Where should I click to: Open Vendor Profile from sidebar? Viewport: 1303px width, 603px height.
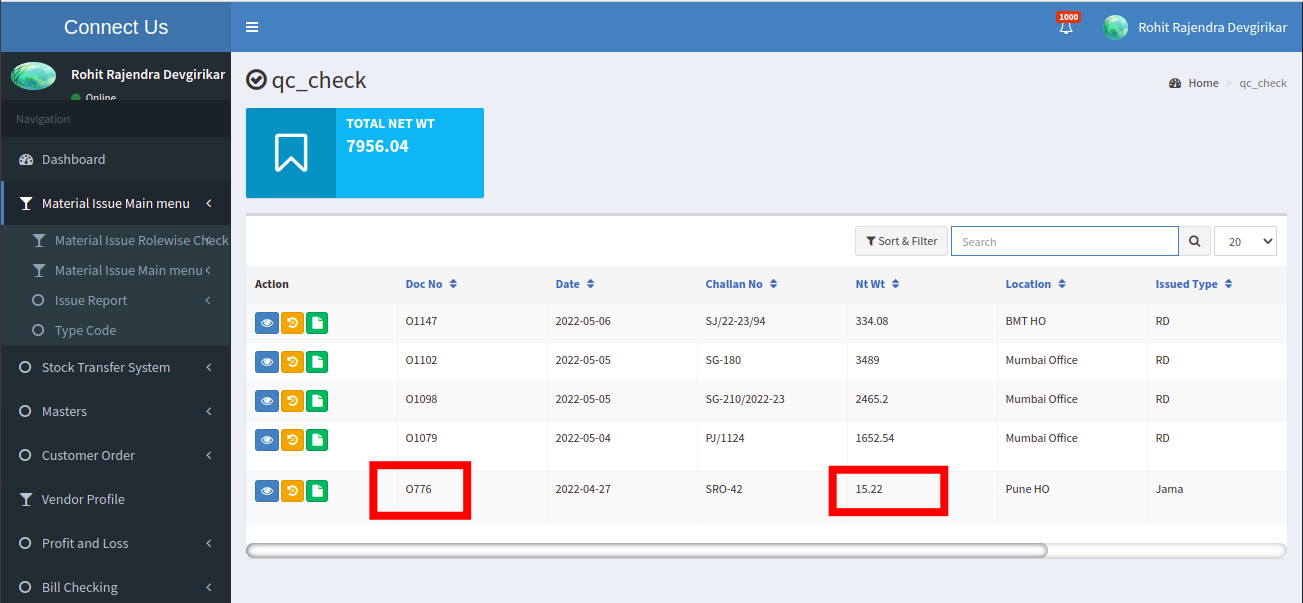(x=116, y=499)
